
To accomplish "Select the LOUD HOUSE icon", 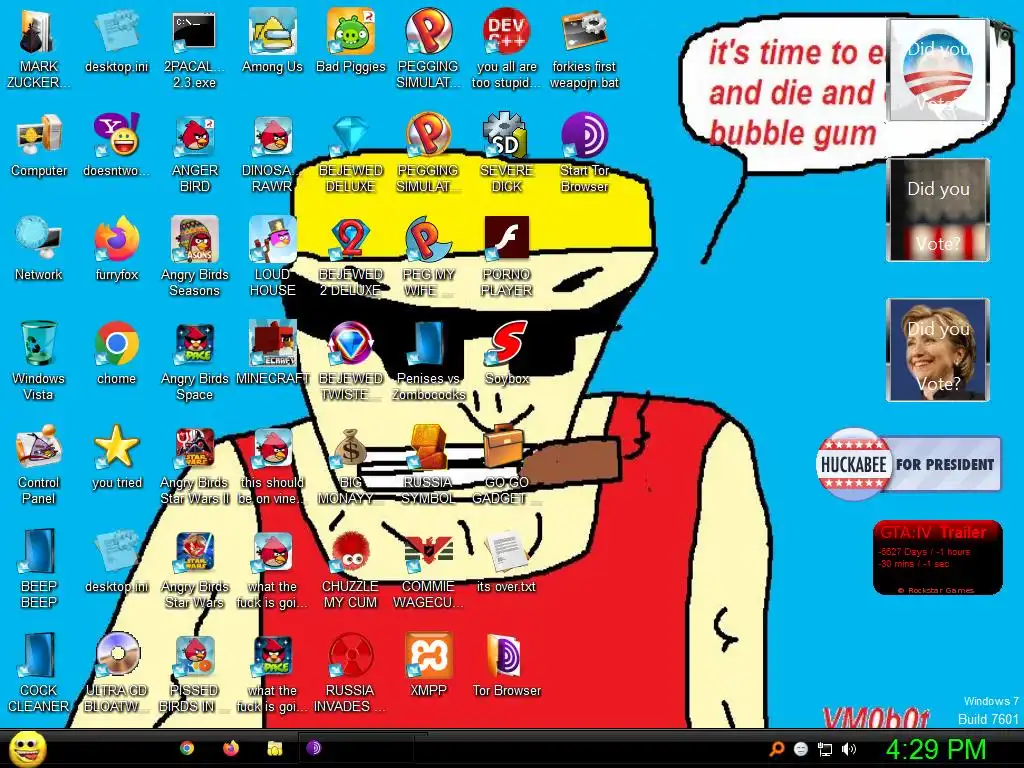I will [x=272, y=257].
